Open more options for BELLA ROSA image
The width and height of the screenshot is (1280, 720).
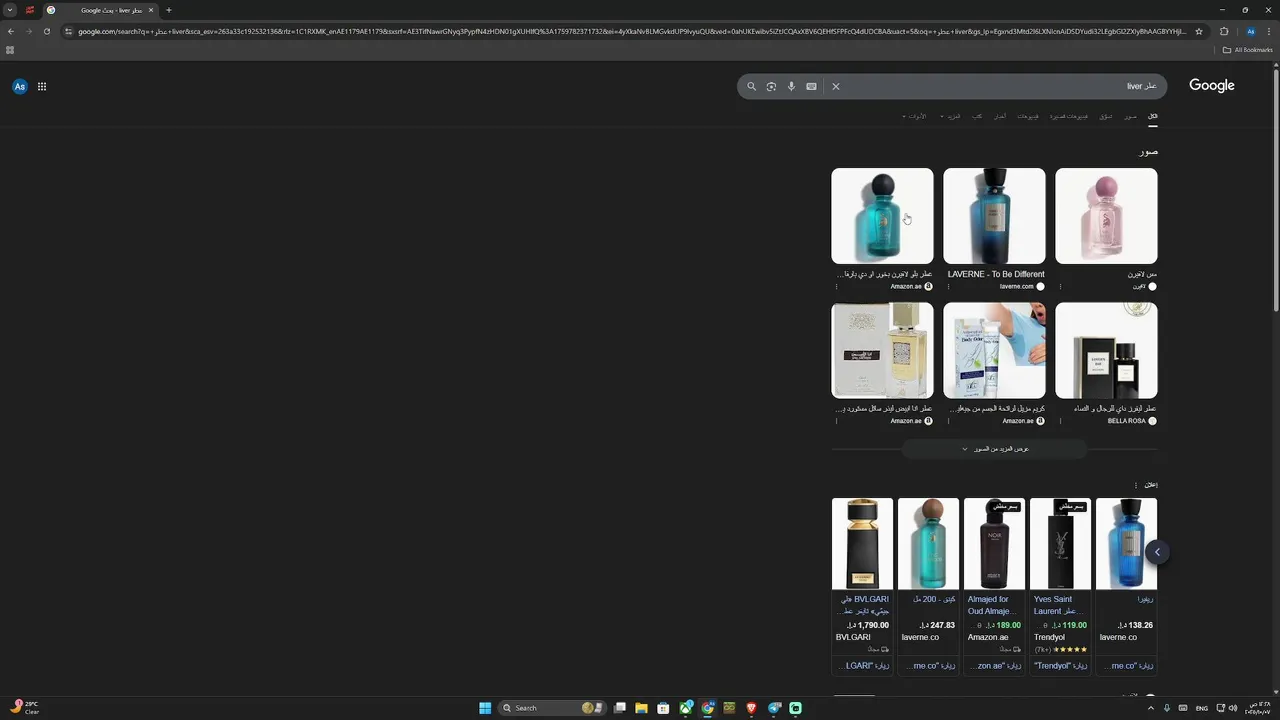1060,421
